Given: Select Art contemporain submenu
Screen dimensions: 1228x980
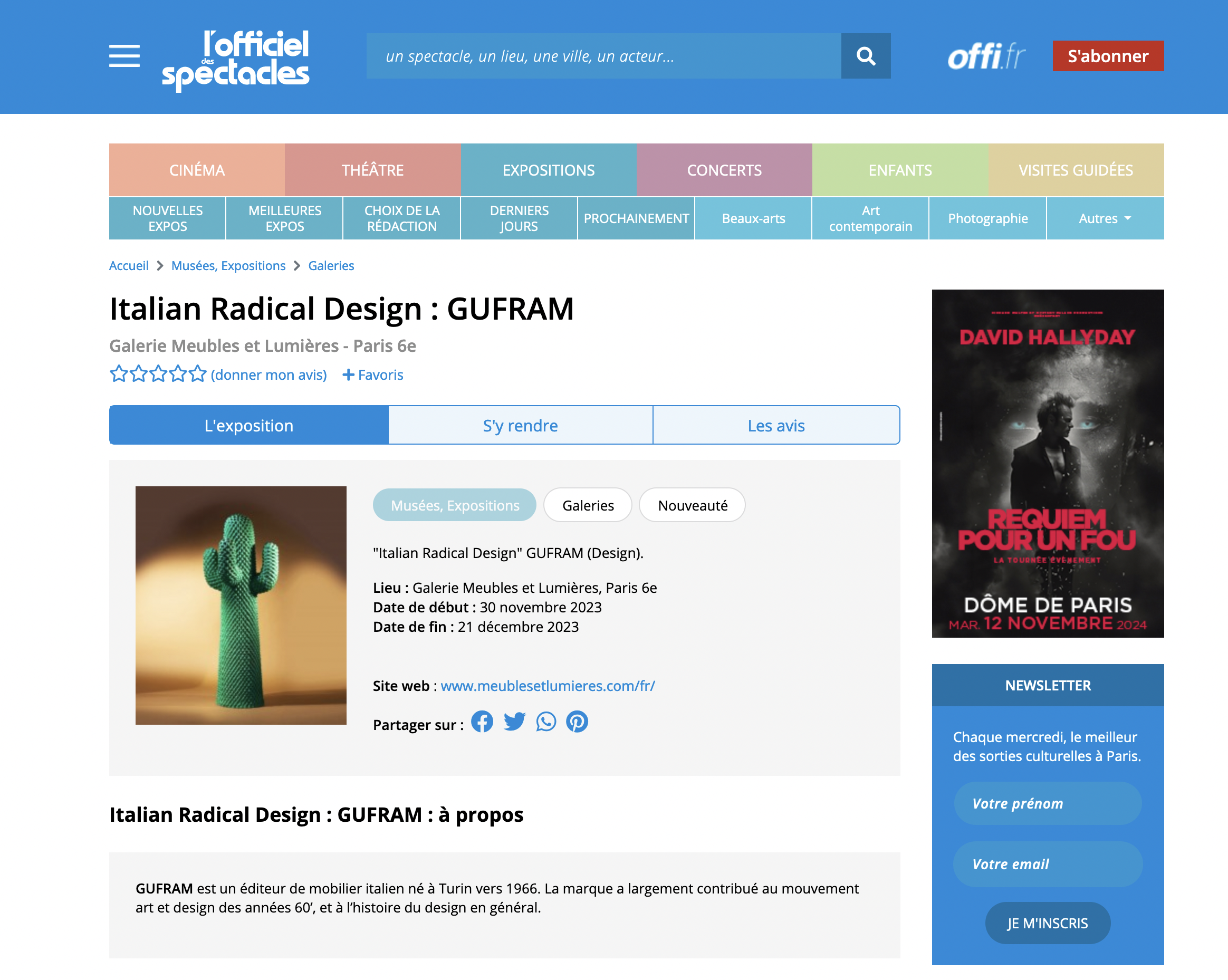Looking at the screenshot, I should (x=870, y=219).
